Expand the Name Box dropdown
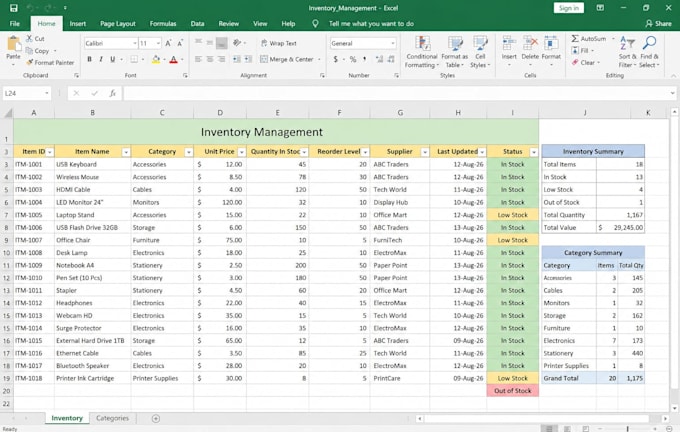The image size is (680, 432). pos(46,93)
